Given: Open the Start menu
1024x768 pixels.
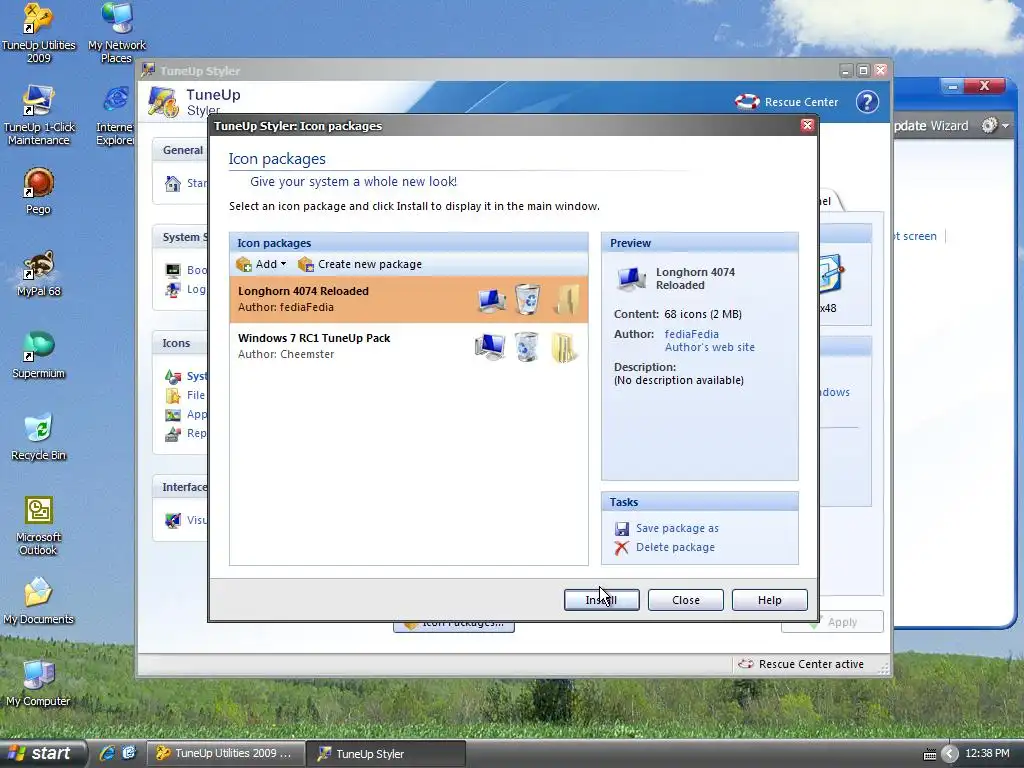Looking at the screenshot, I should pos(42,753).
